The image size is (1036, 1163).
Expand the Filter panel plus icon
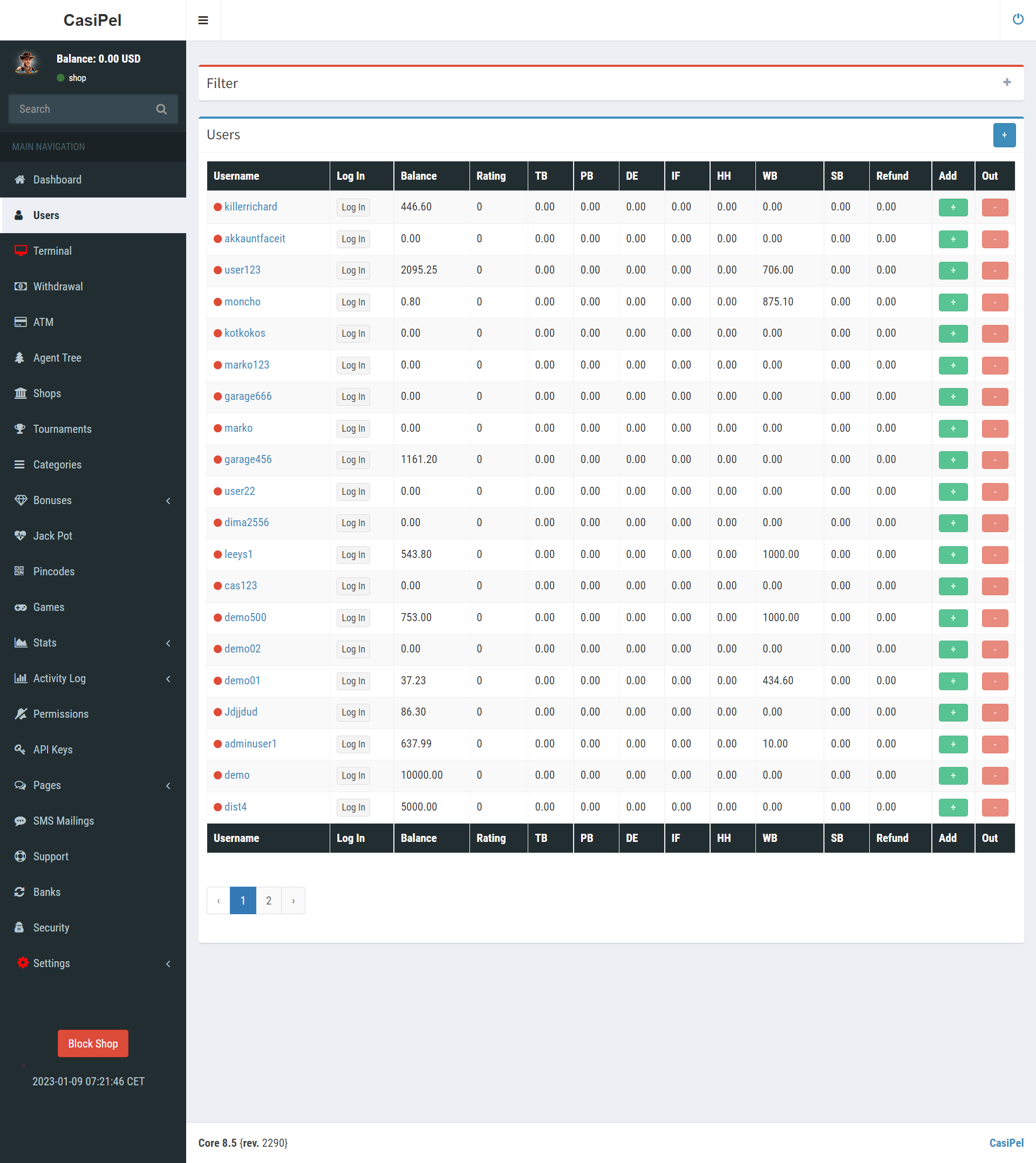click(1006, 83)
